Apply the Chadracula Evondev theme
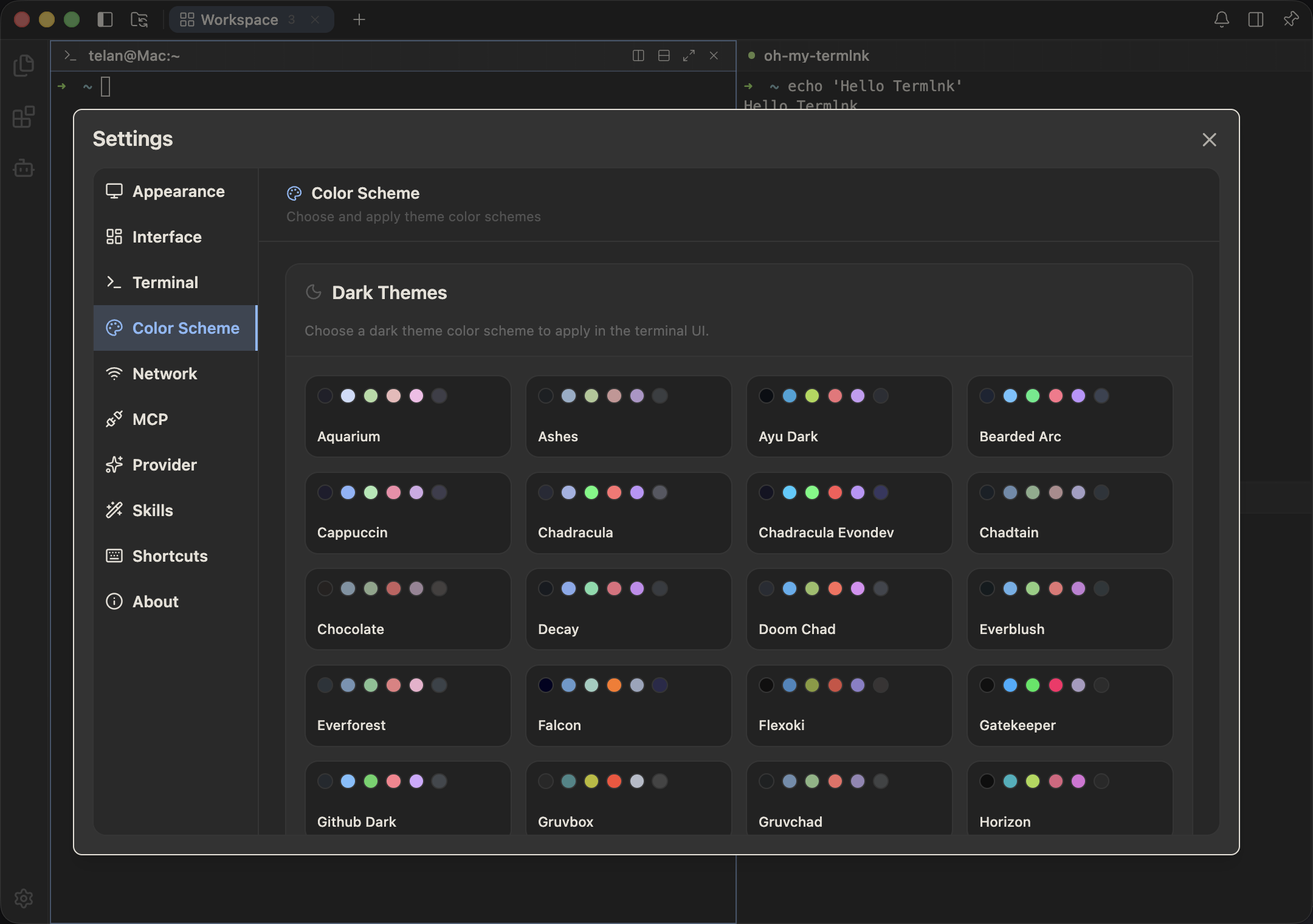The height and width of the screenshot is (924, 1313). point(849,513)
